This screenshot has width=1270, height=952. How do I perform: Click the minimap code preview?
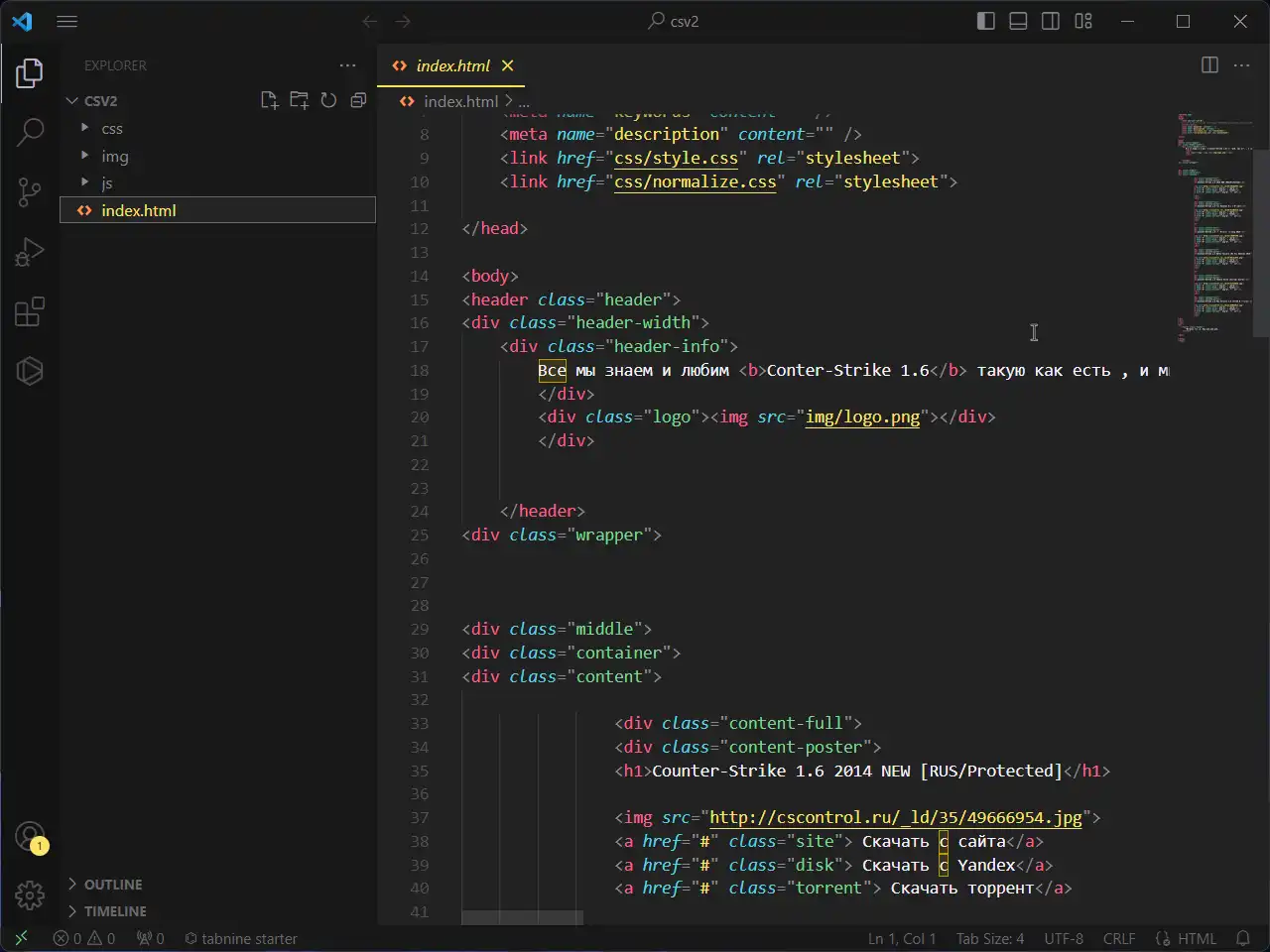1214,228
